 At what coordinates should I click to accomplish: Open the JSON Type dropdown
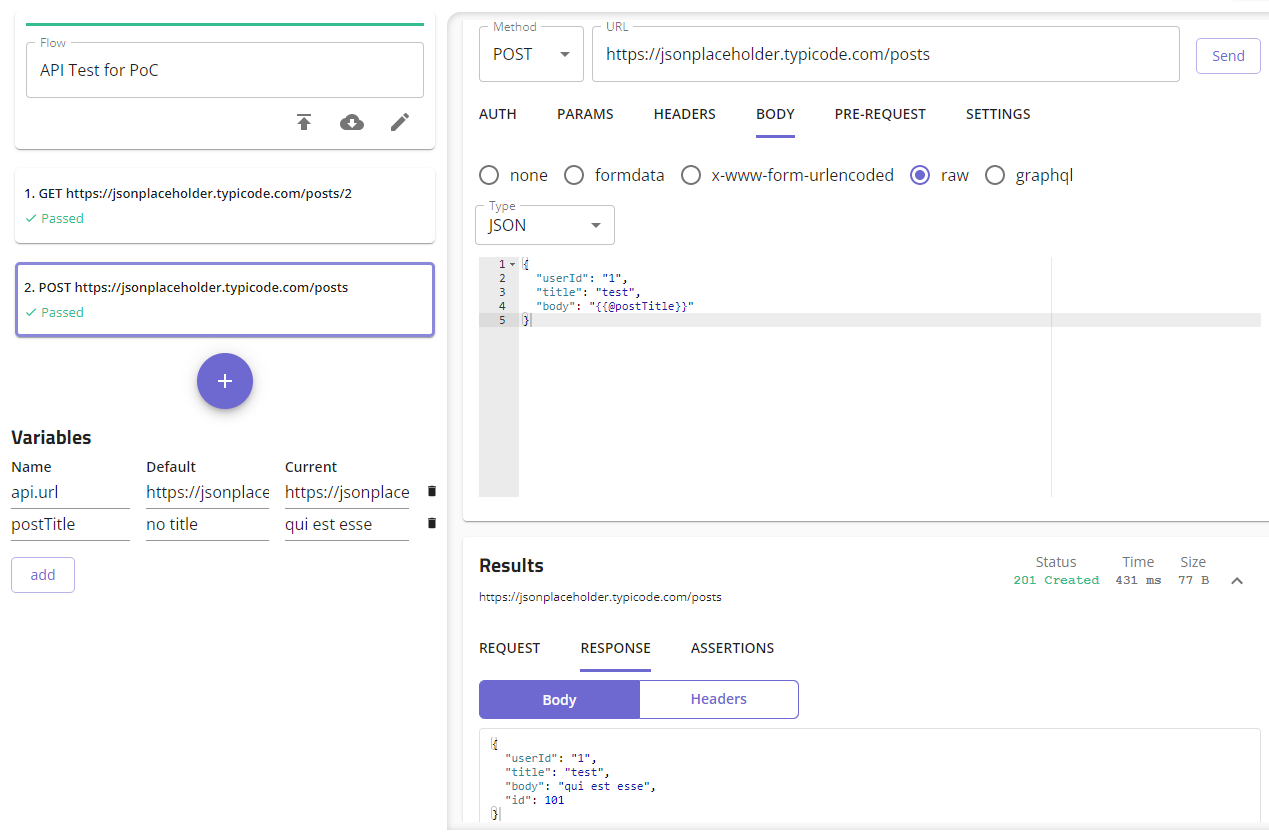pos(545,225)
